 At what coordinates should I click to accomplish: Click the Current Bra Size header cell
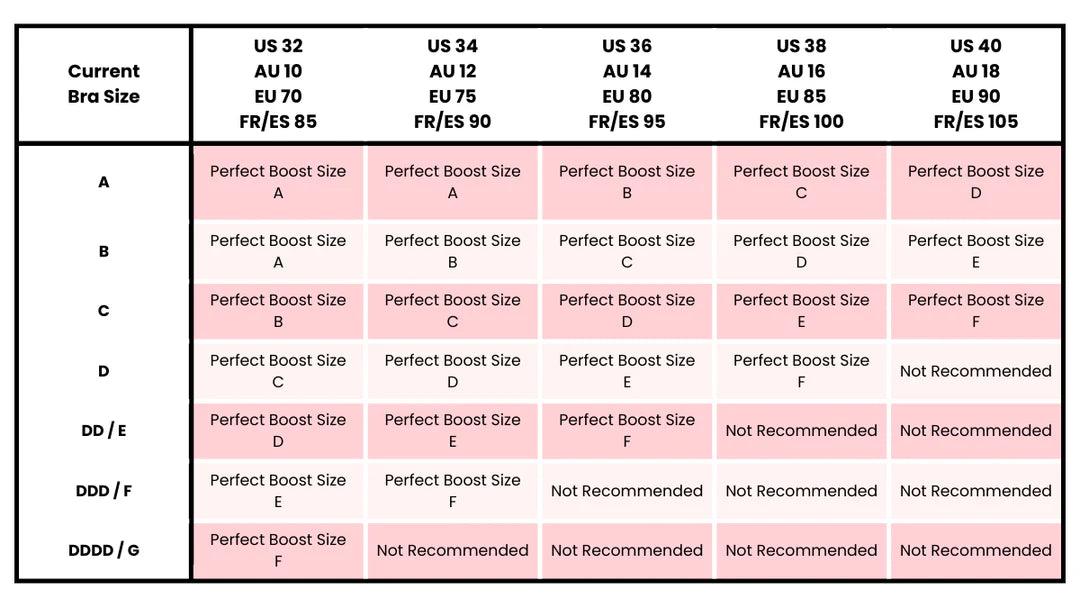[x=104, y=84]
